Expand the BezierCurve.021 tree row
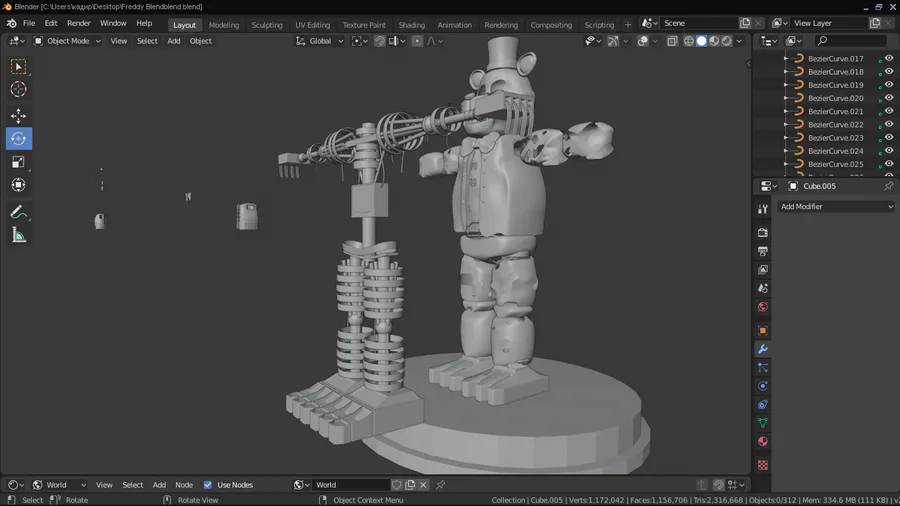 (x=786, y=111)
